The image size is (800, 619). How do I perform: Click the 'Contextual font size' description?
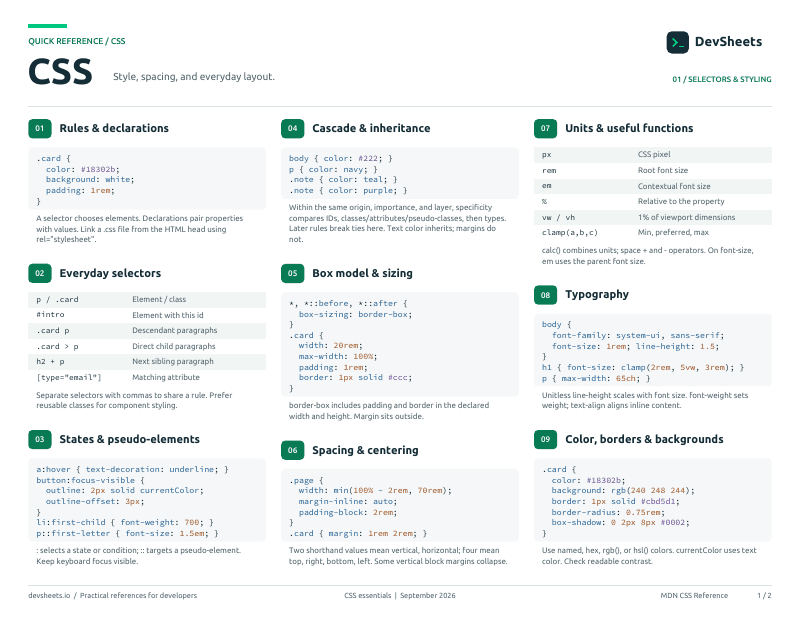click(x=673, y=186)
